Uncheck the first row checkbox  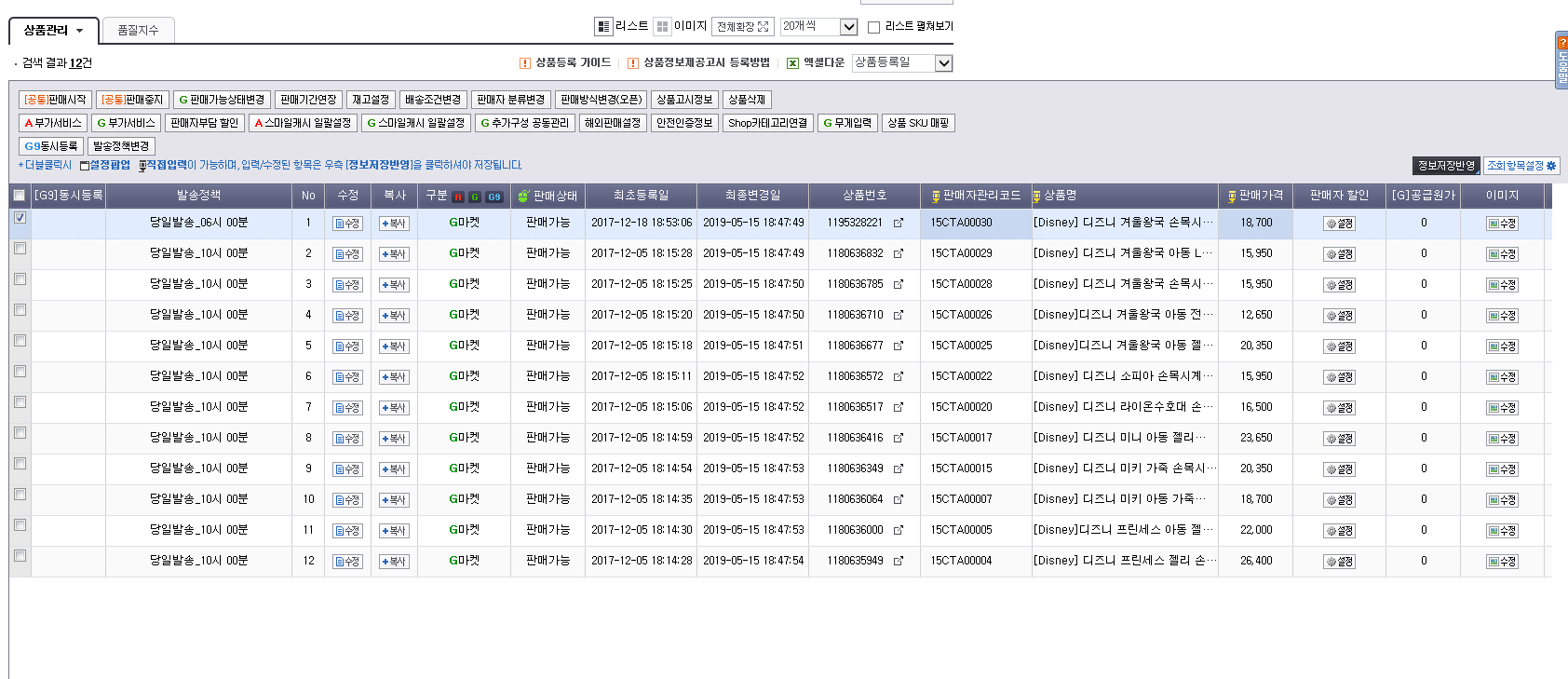tap(20, 218)
